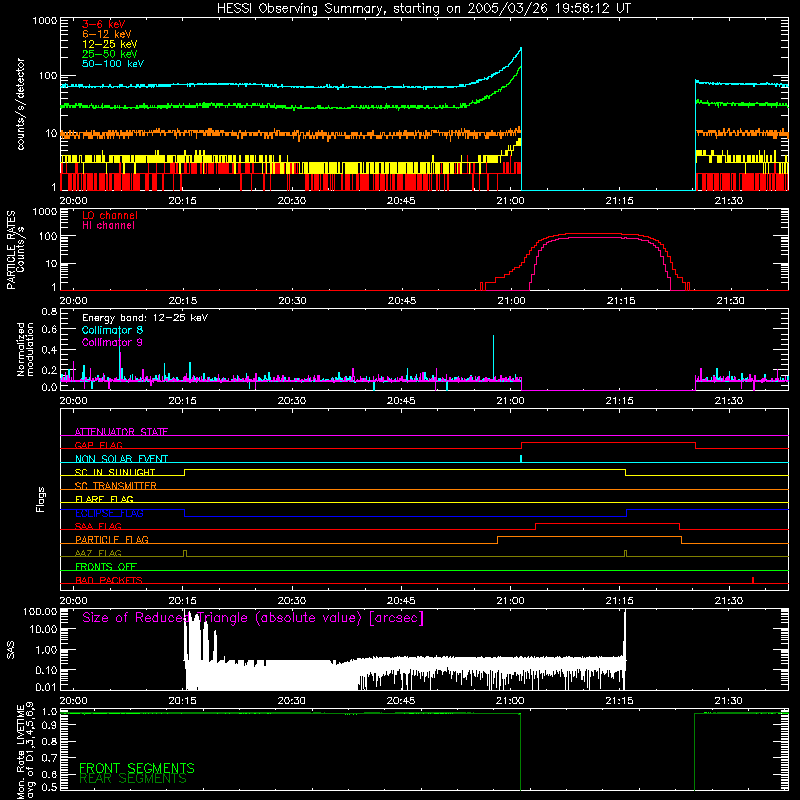
Task: Click the 'Energy band: 12-25 keV' label
Action: pyautogui.click(x=144, y=318)
